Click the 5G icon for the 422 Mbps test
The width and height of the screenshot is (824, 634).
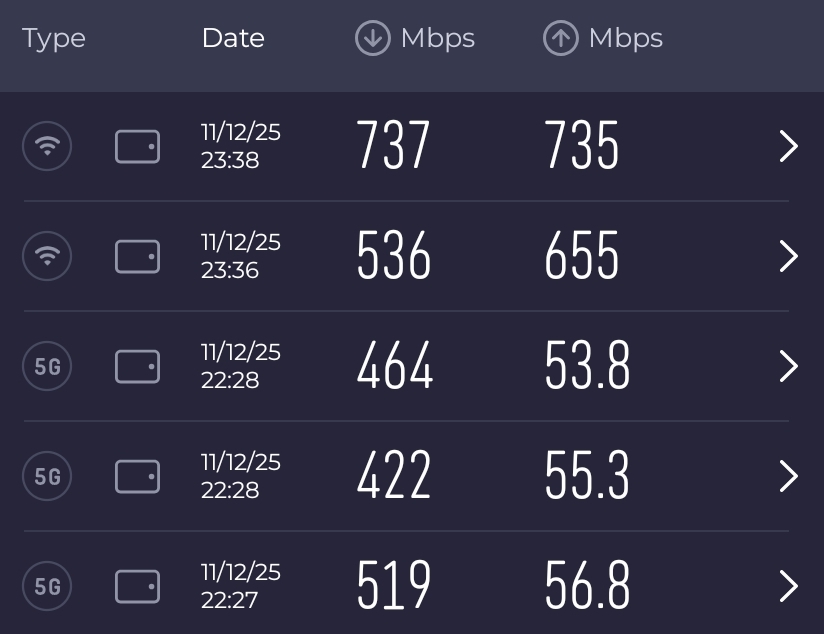[x=47, y=477]
